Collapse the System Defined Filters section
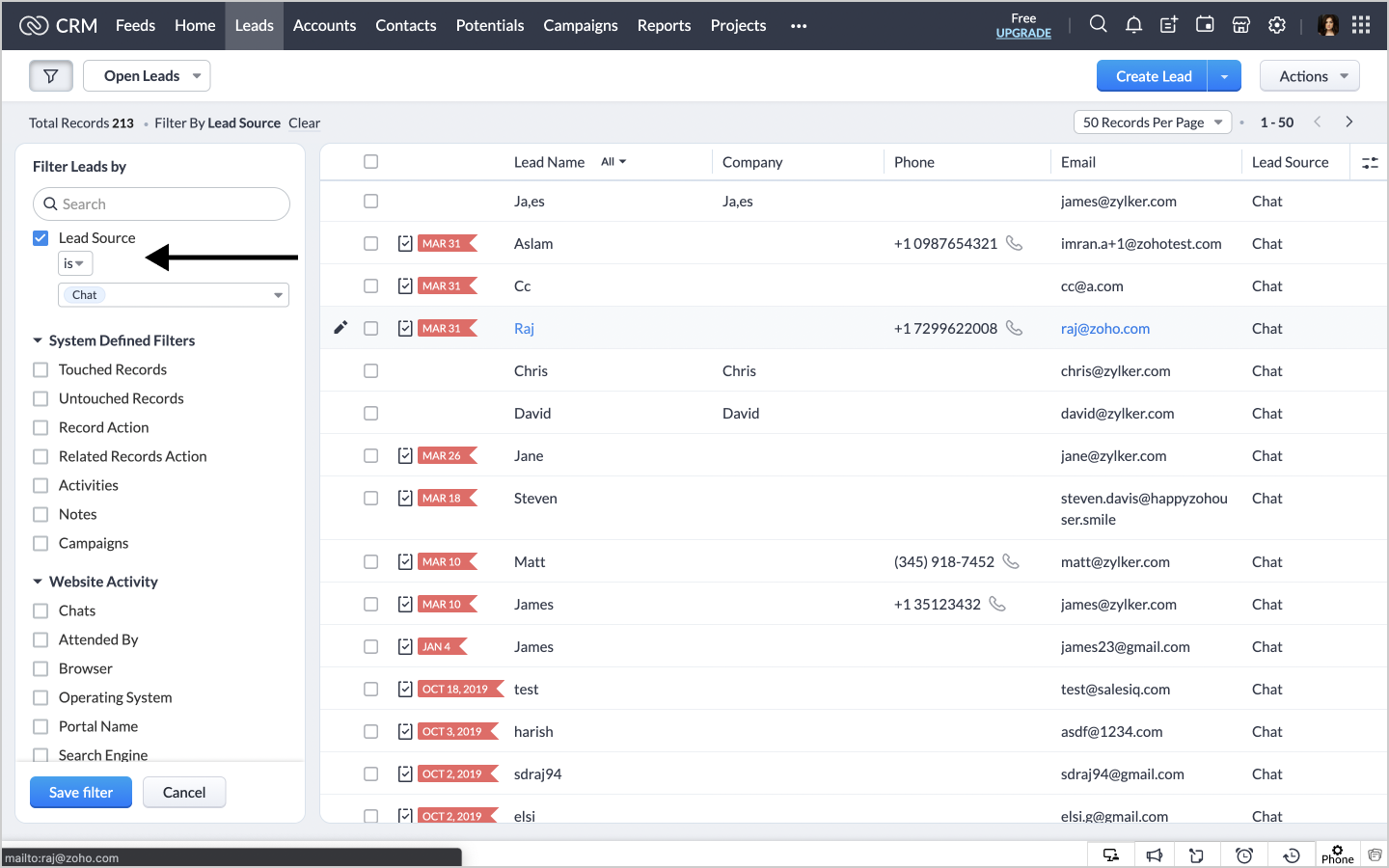 [x=38, y=340]
